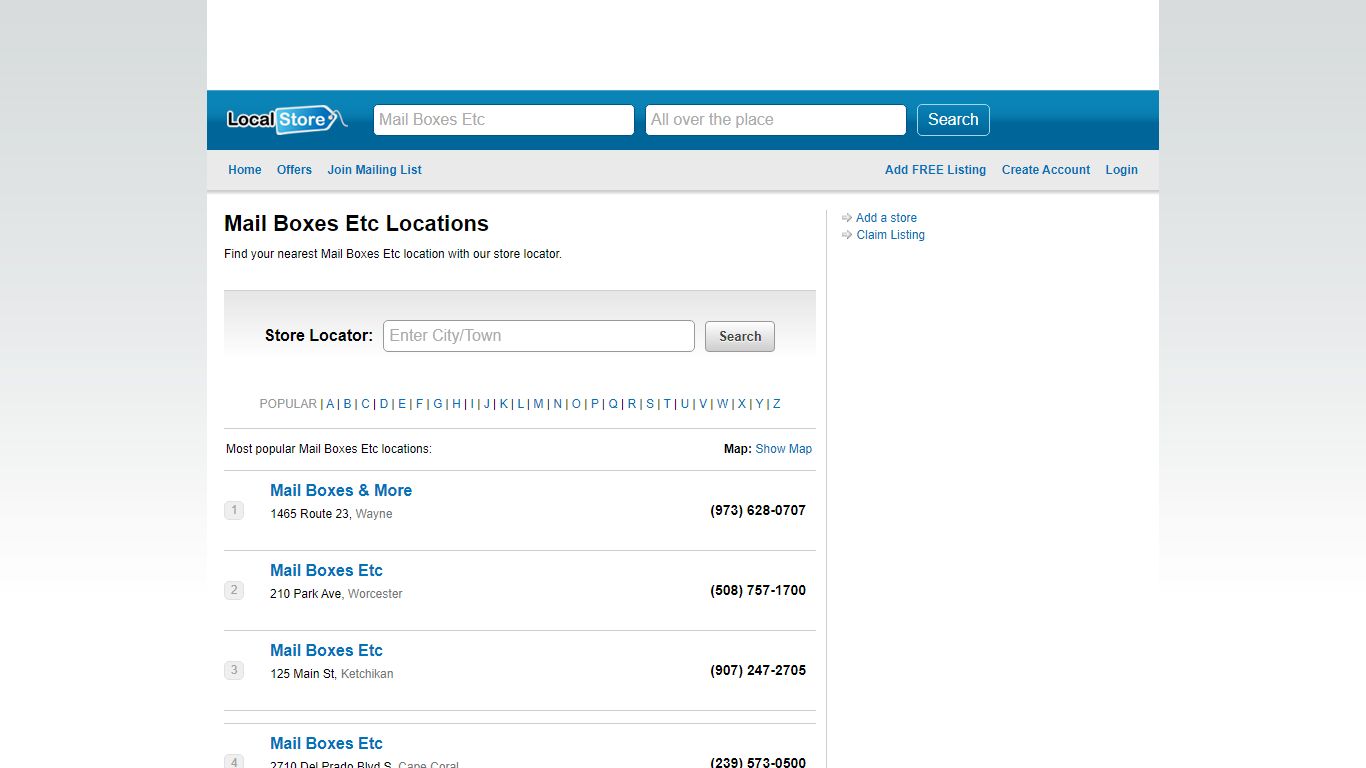Viewport: 1366px width, 768px height.
Task: Filter locations by letter S
Action: (x=650, y=404)
